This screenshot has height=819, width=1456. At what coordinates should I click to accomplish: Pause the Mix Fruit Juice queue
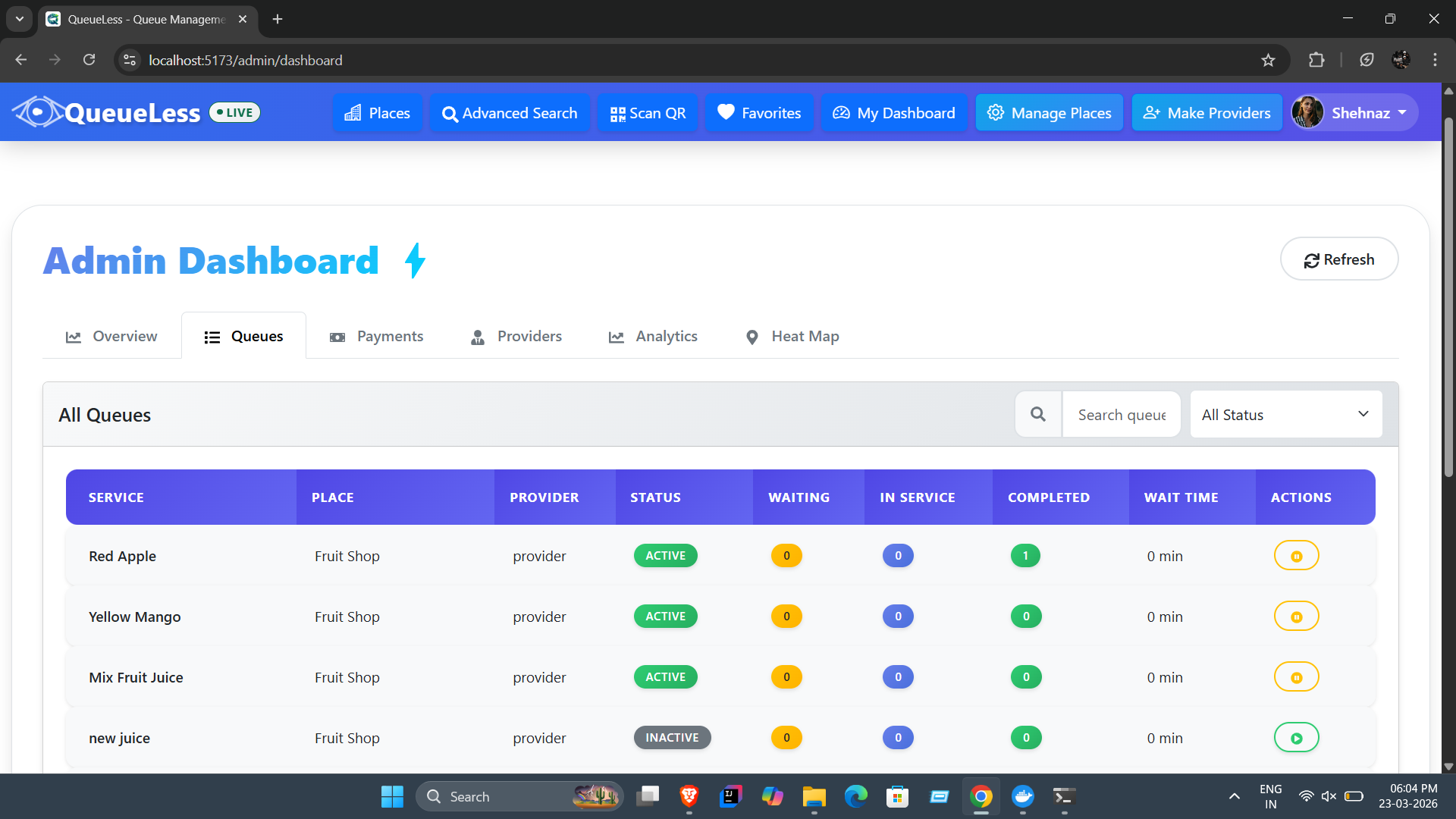pos(1296,677)
